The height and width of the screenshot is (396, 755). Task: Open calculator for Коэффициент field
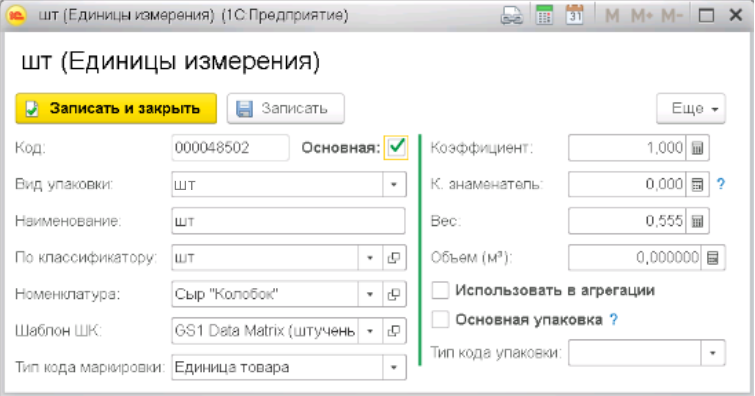click(x=697, y=148)
